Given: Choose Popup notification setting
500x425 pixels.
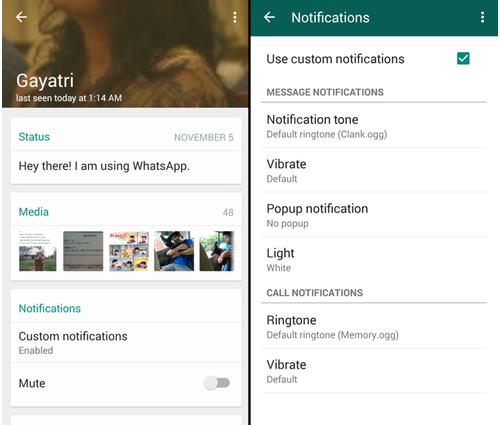Looking at the screenshot, I should click(373, 215).
